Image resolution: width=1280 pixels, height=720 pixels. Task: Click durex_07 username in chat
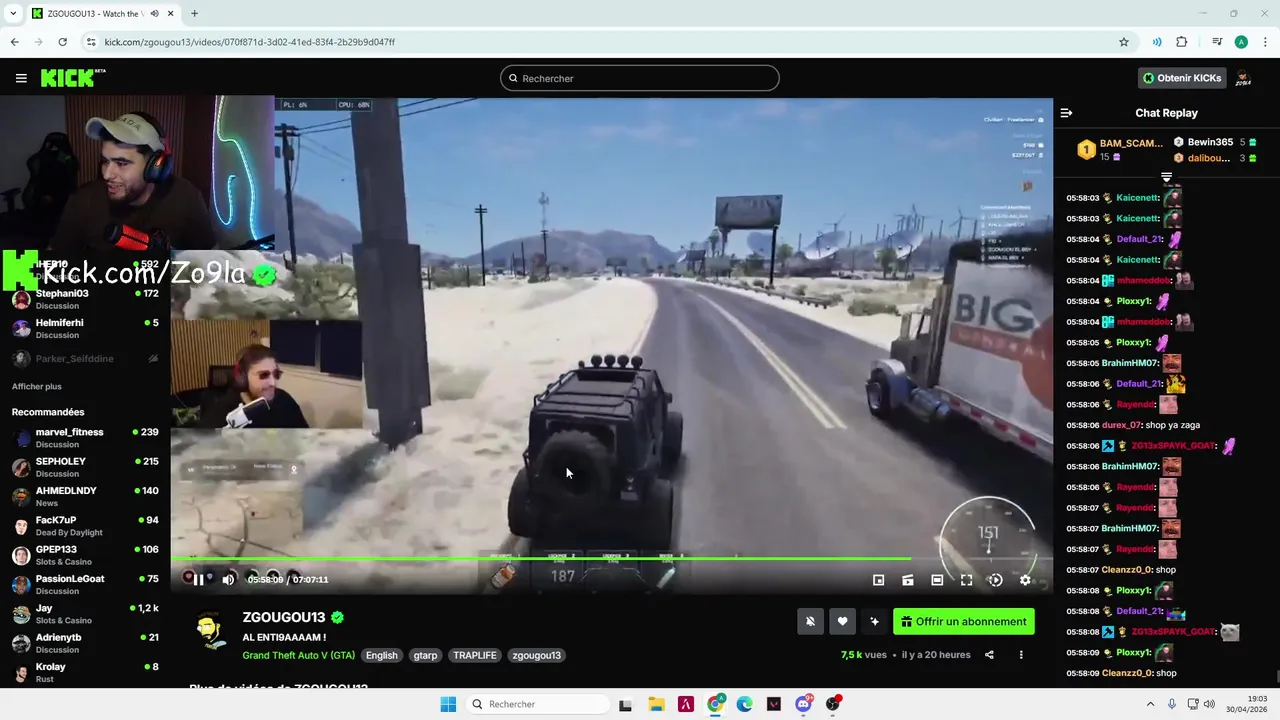(x=1121, y=425)
